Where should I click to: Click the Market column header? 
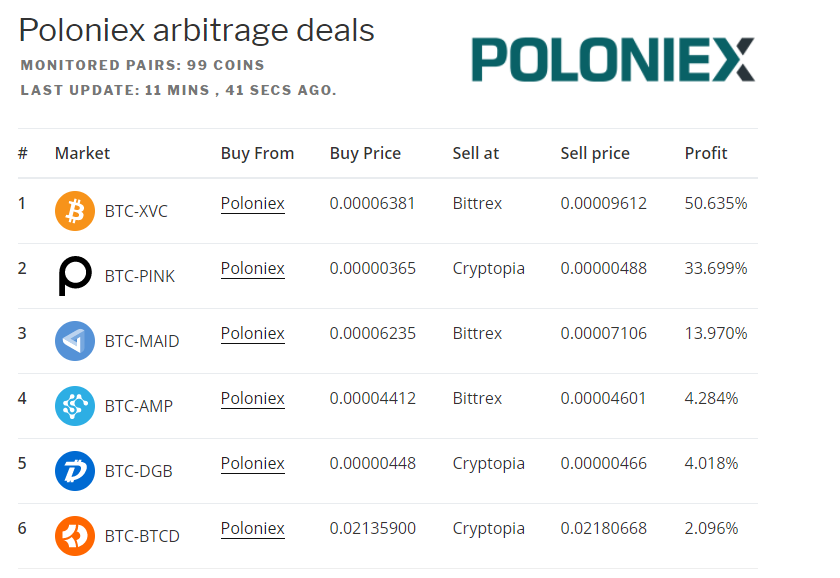pos(82,153)
